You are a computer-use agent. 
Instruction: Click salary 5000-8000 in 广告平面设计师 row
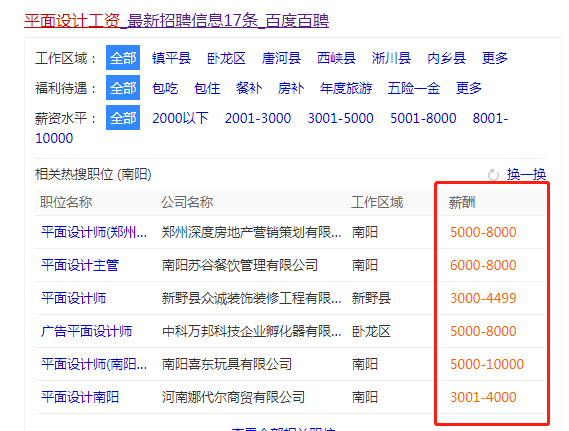coord(483,331)
